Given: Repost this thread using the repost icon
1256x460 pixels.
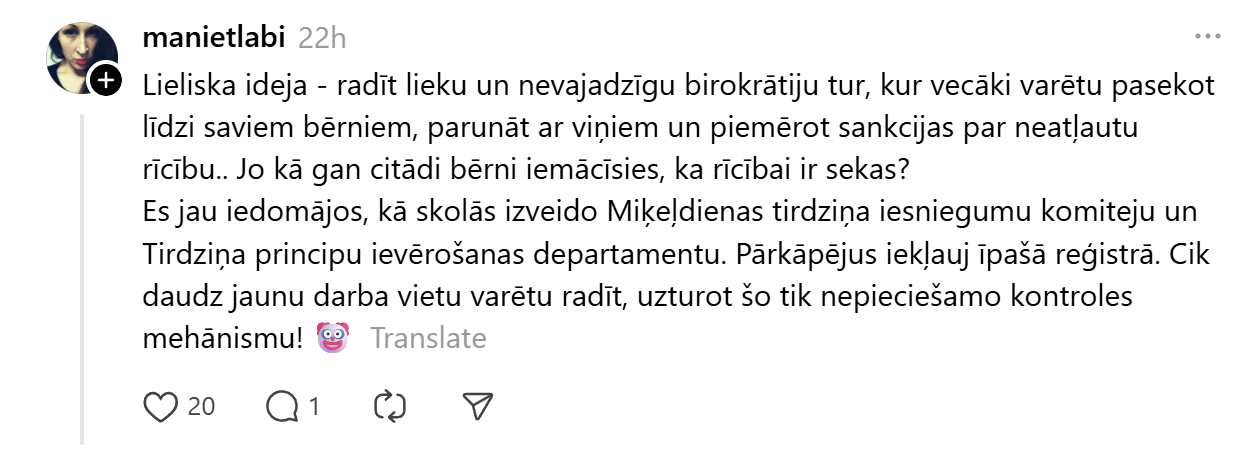Looking at the screenshot, I should point(388,406).
